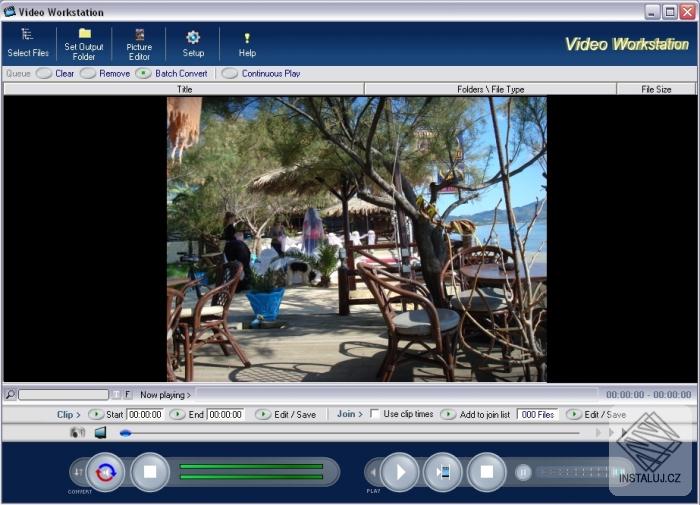Open Setup with the gear icon

click(193, 44)
